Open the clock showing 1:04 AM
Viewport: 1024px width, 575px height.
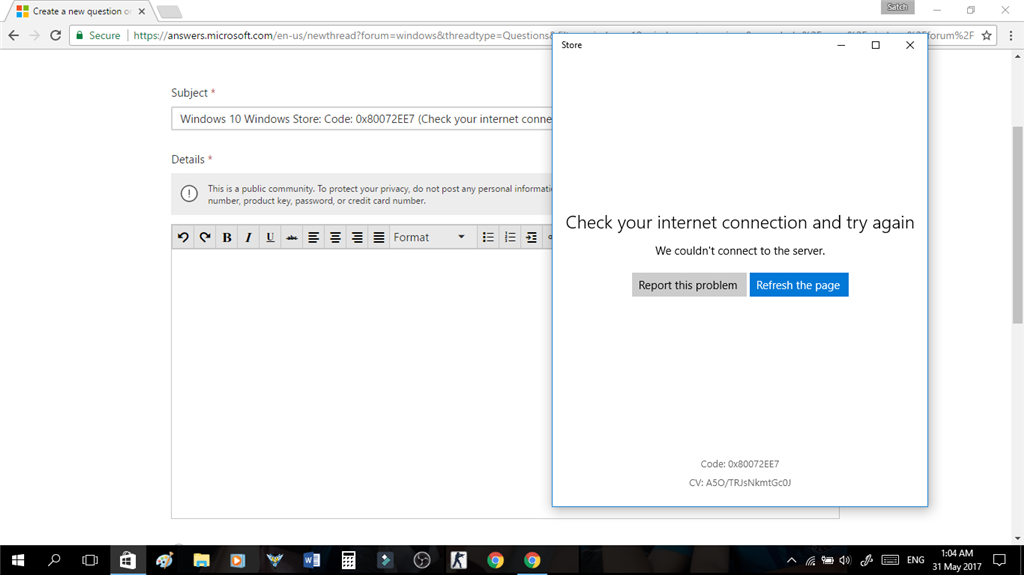click(x=957, y=560)
